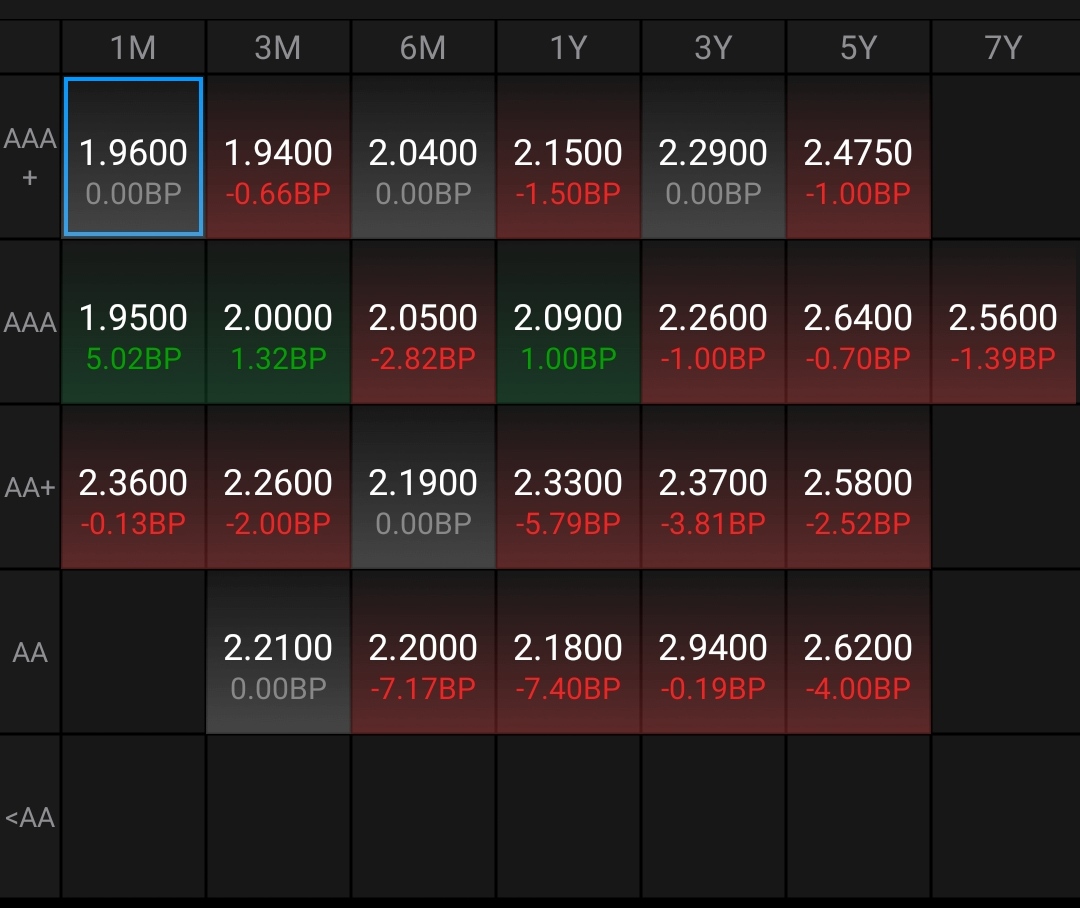Select the AAA+ rating row label
This screenshot has width=1080, height=908.
[30, 157]
